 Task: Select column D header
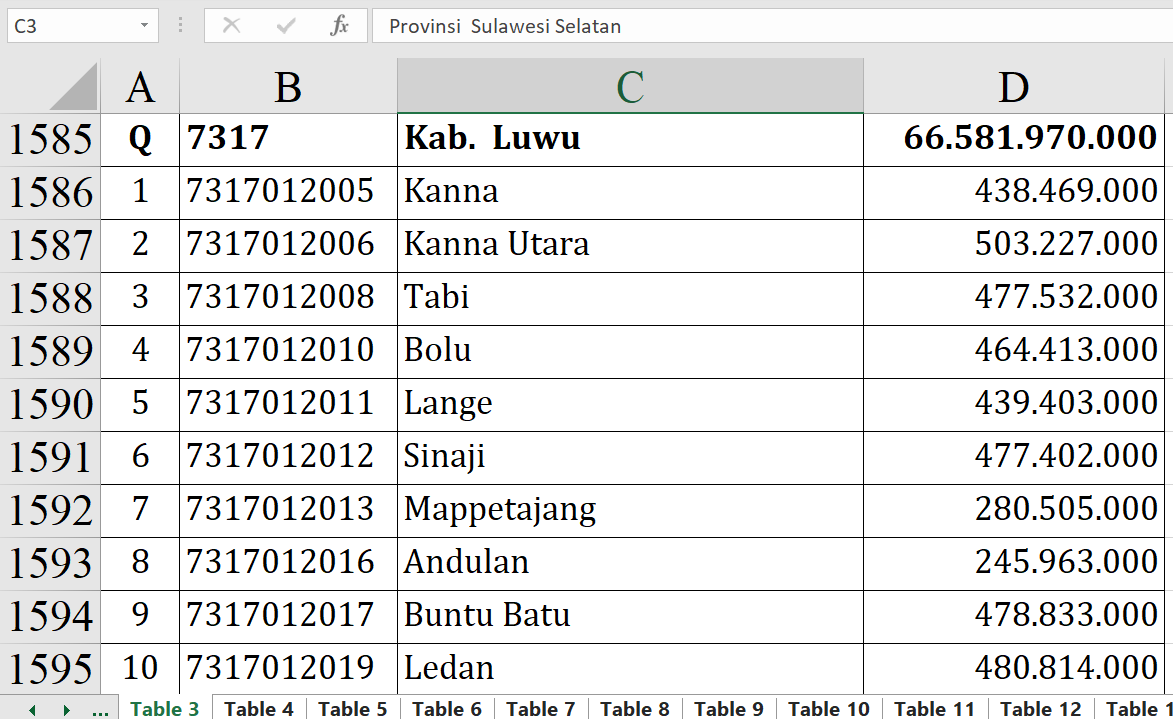(1013, 87)
